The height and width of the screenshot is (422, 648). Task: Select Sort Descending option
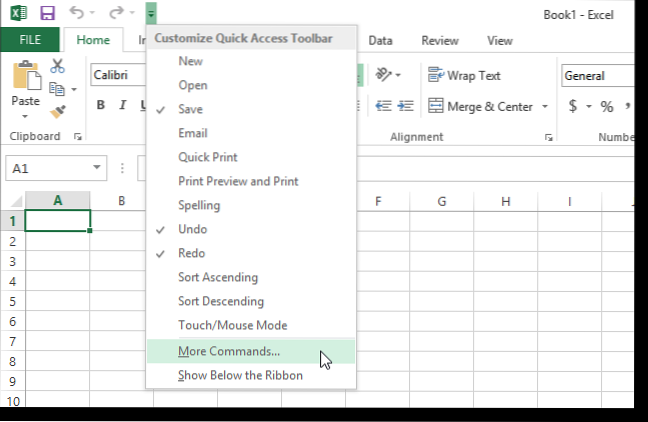coord(251,301)
